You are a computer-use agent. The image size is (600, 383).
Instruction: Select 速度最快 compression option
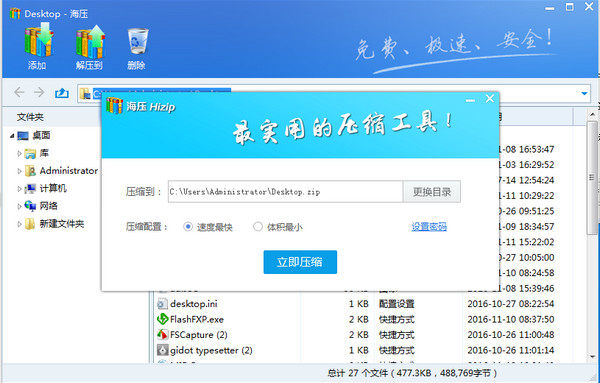[x=188, y=227]
